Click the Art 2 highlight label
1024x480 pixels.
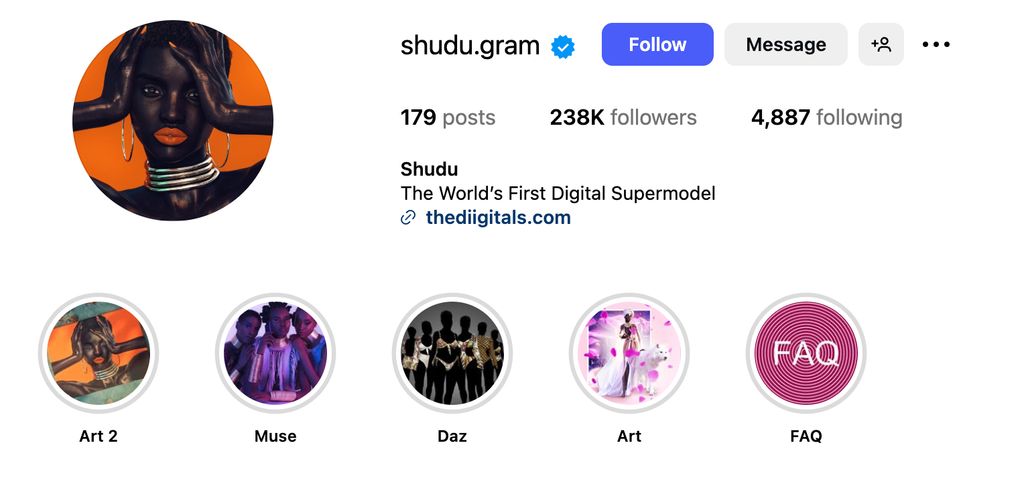(98, 436)
